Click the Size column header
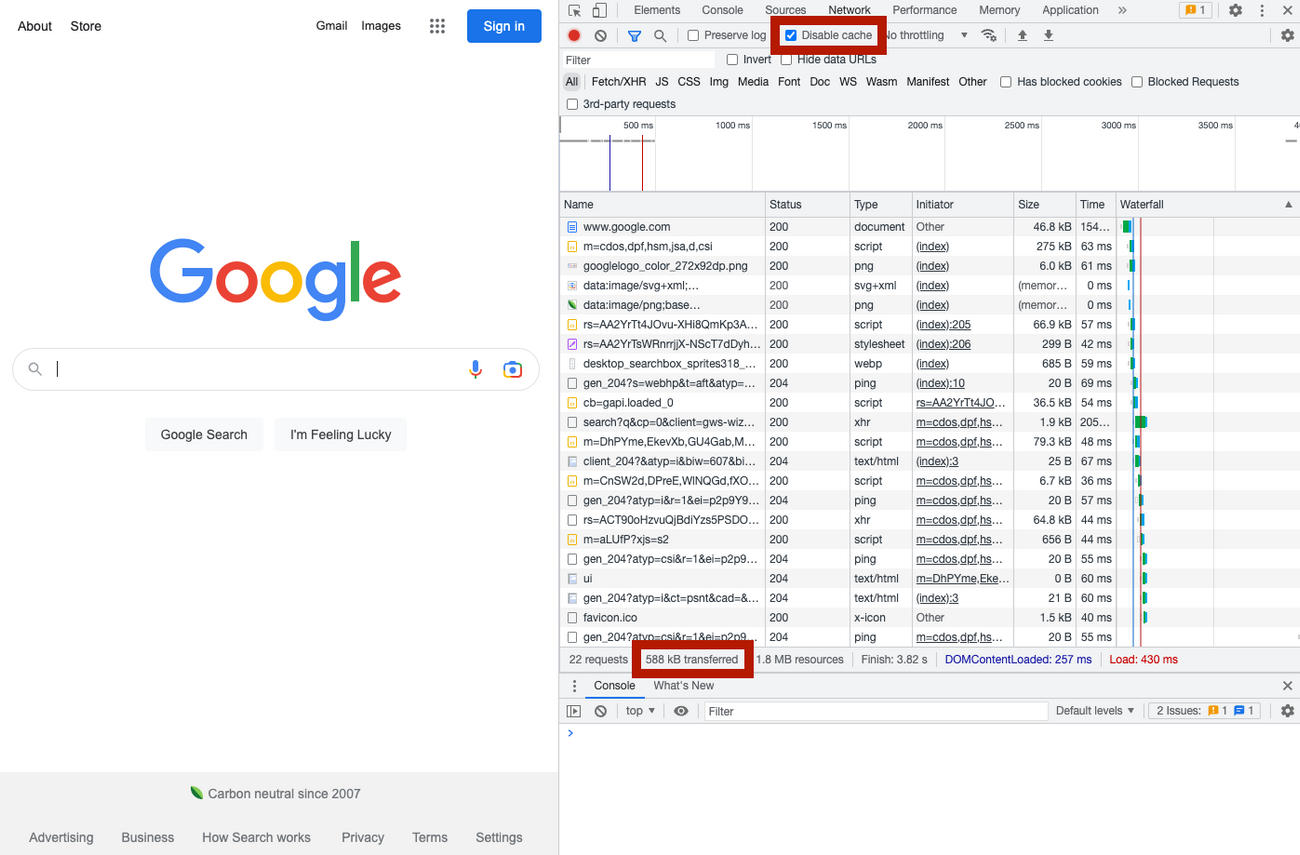 pos(1044,204)
